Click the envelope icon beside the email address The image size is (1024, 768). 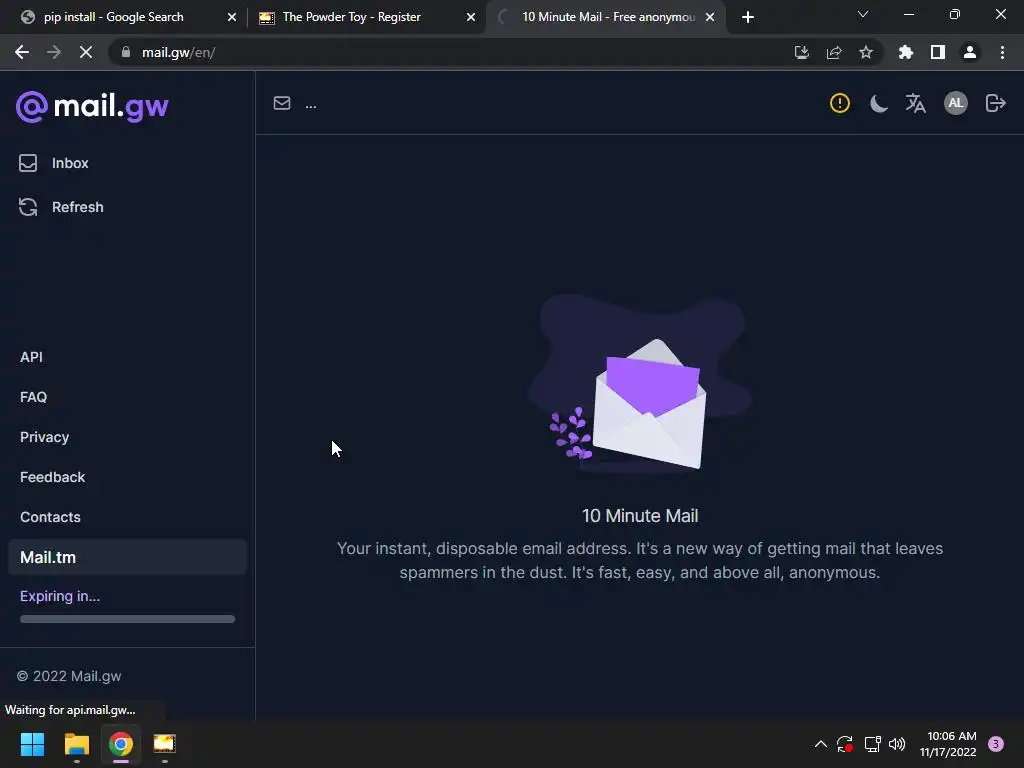click(x=281, y=103)
